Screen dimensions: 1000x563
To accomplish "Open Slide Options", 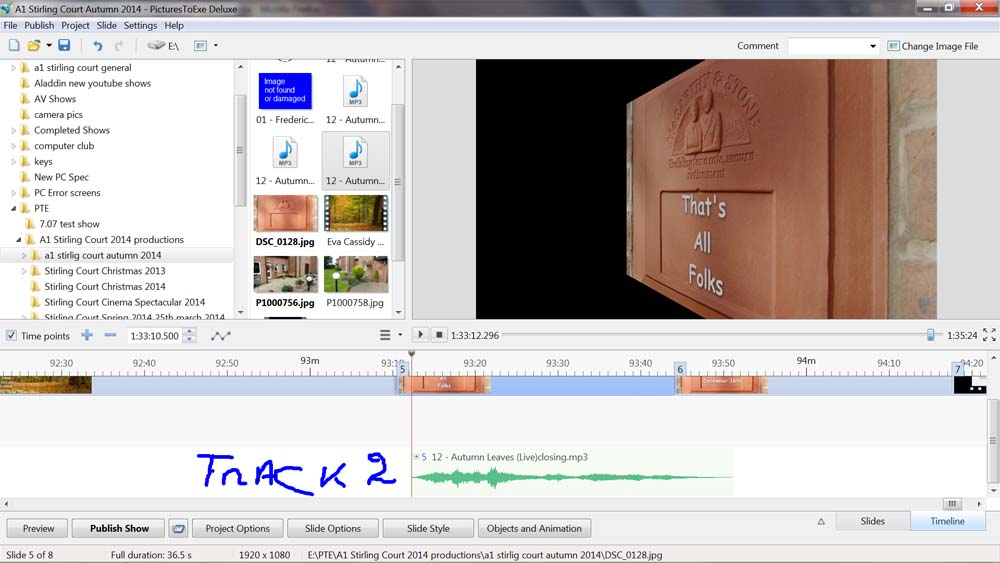I will coord(333,529).
